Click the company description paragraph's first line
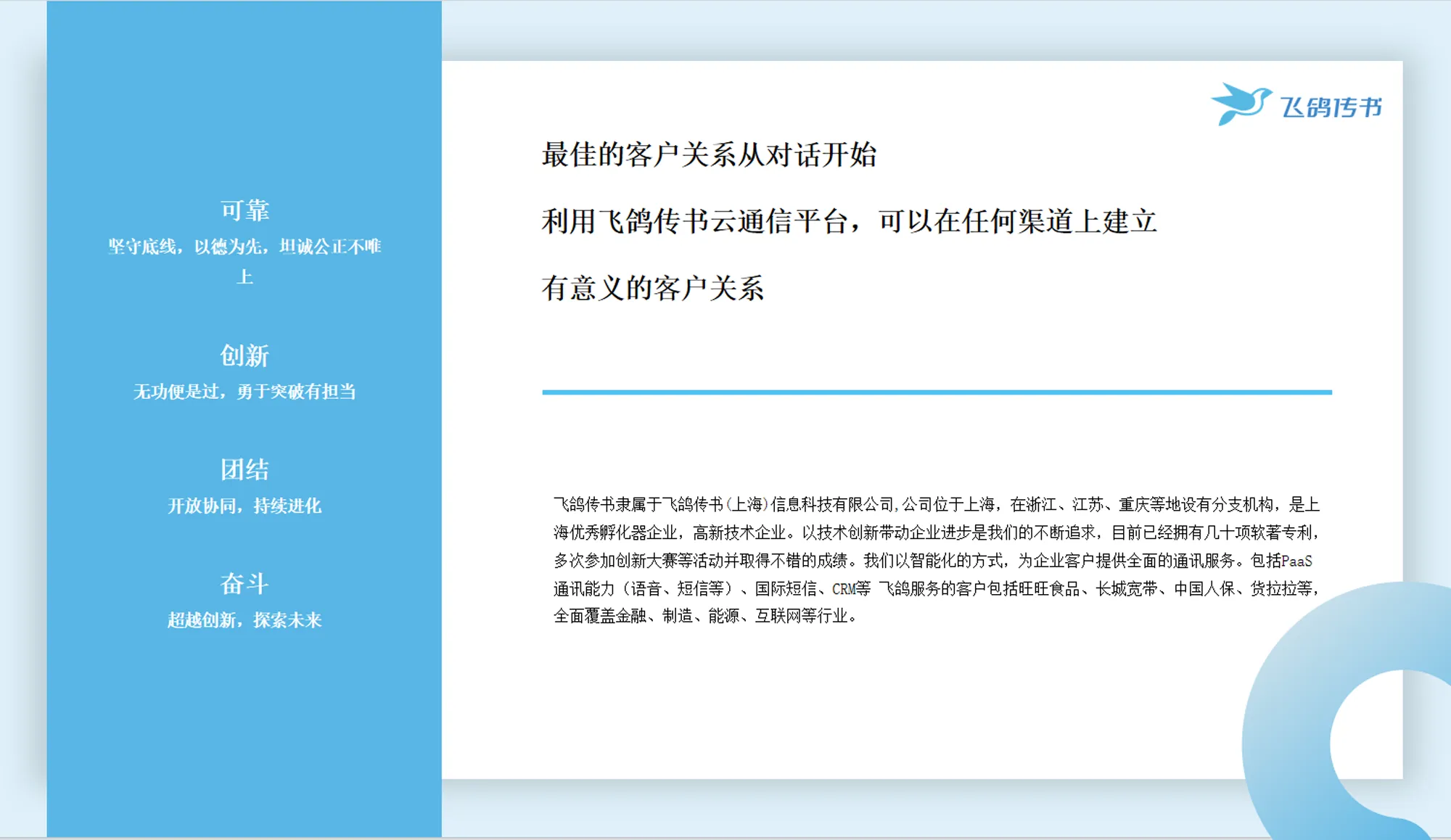1451x840 pixels. [x=936, y=504]
